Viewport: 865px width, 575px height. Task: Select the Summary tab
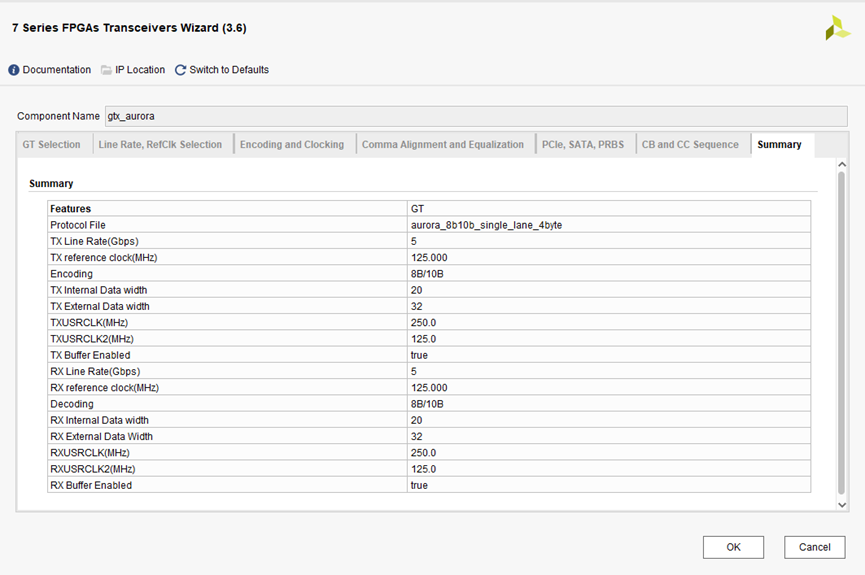click(x=779, y=145)
